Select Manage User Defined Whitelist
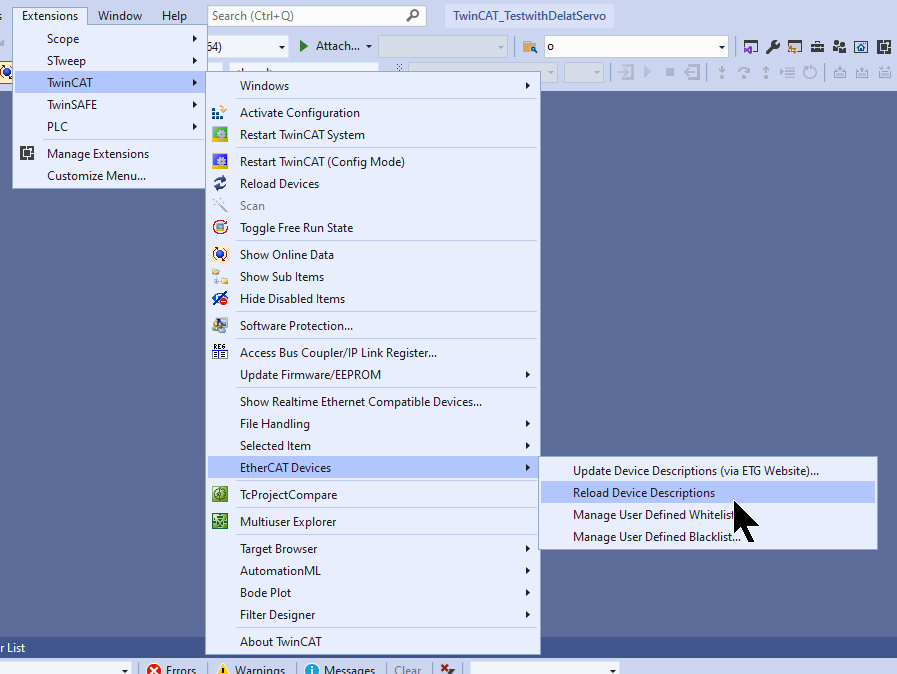897x674 pixels. [708, 514]
